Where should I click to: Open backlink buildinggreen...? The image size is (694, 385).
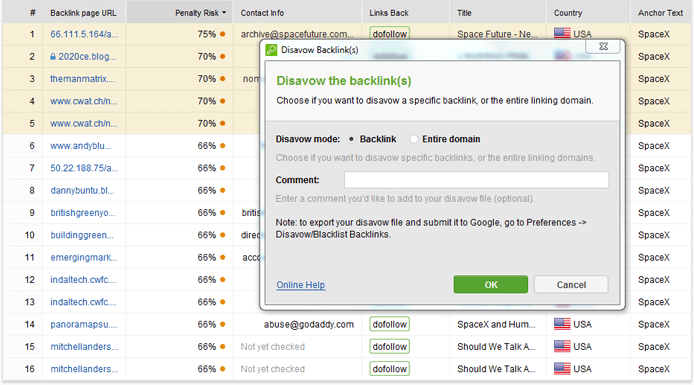pyautogui.click(x=81, y=235)
